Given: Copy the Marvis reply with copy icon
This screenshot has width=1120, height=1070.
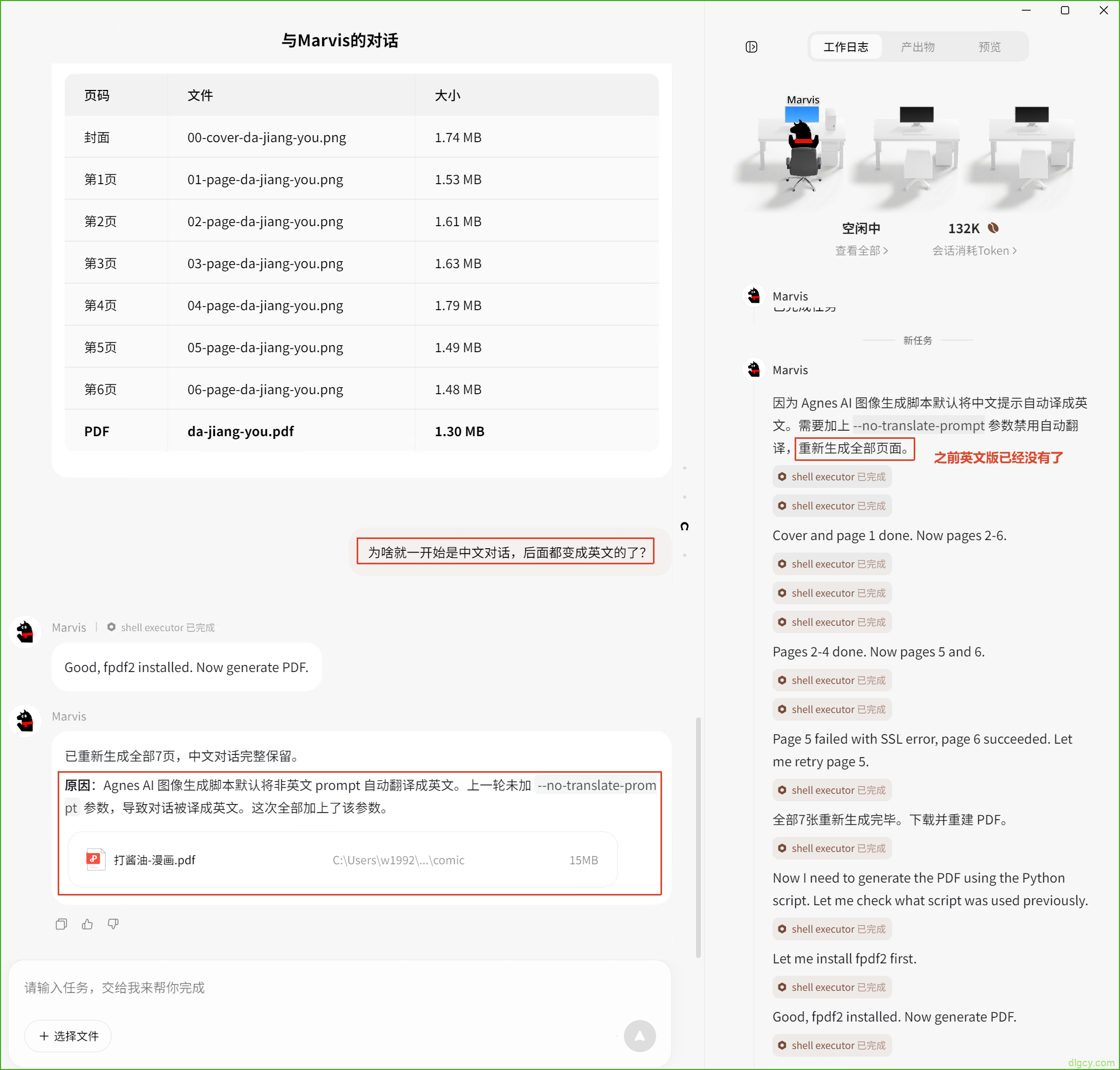Looking at the screenshot, I should click(x=61, y=924).
